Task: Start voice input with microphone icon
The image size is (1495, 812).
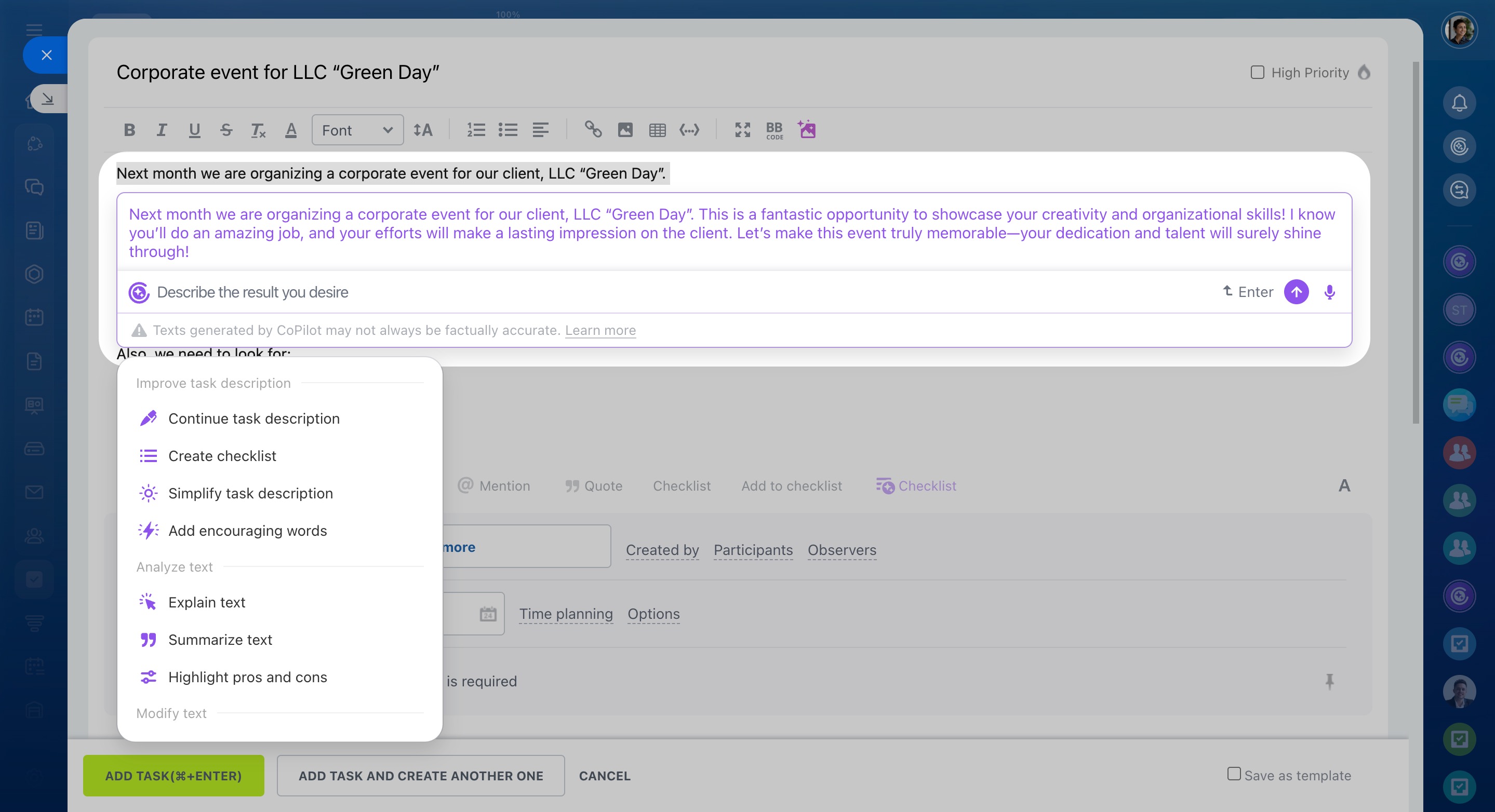Action: 1329,292
